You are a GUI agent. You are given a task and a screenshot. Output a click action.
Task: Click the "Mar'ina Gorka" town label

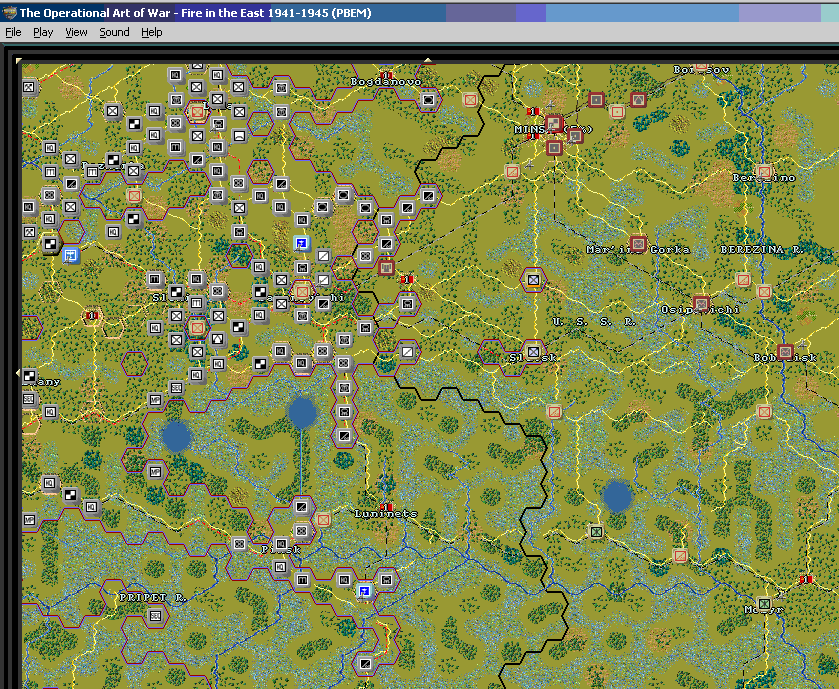click(x=638, y=250)
